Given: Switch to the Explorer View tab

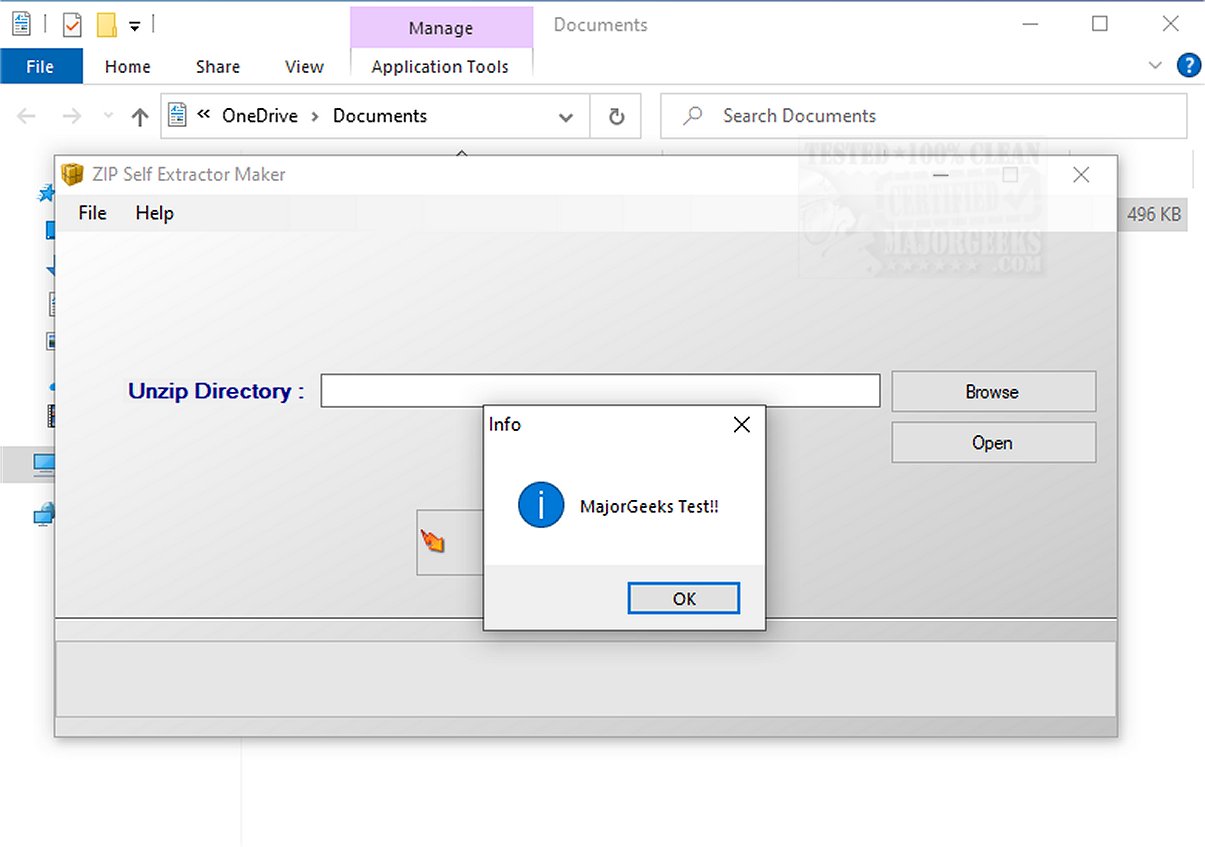Looking at the screenshot, I should click(304, 67).
